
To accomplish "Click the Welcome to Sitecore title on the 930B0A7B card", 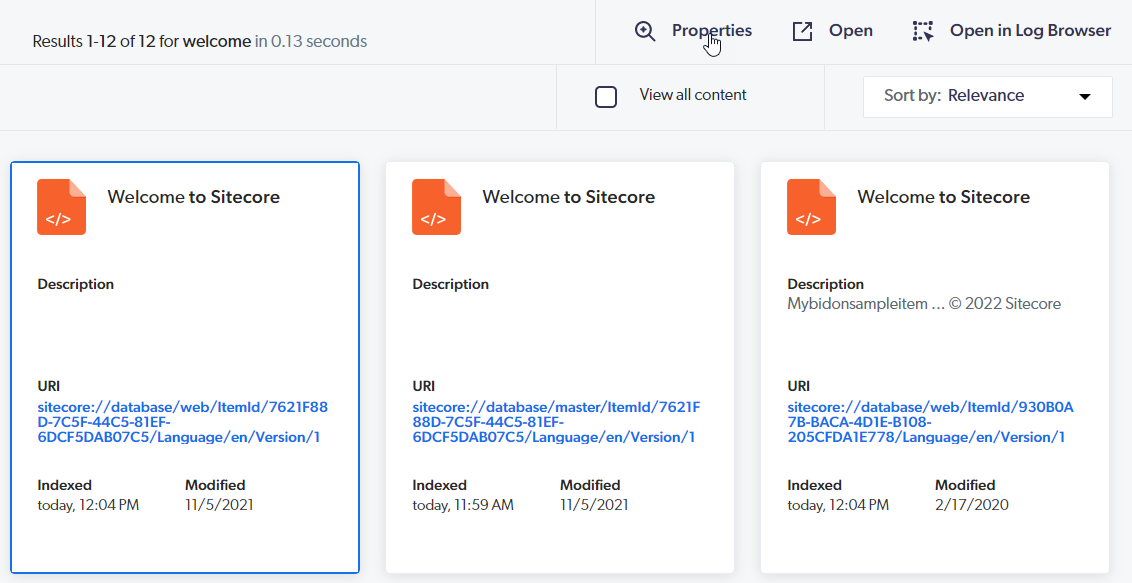I will click(x=944, y=197).
